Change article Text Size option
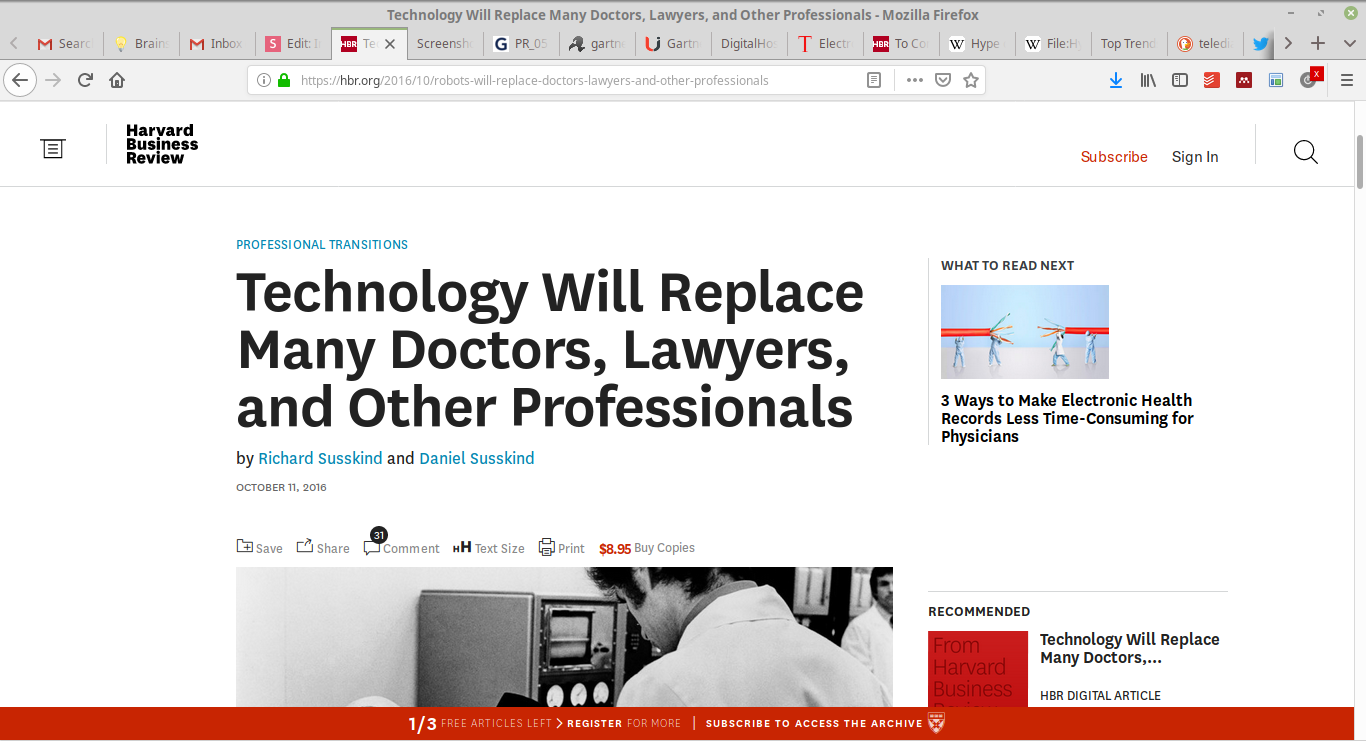The image size is (1366, 741). click(x=488, y=548)
